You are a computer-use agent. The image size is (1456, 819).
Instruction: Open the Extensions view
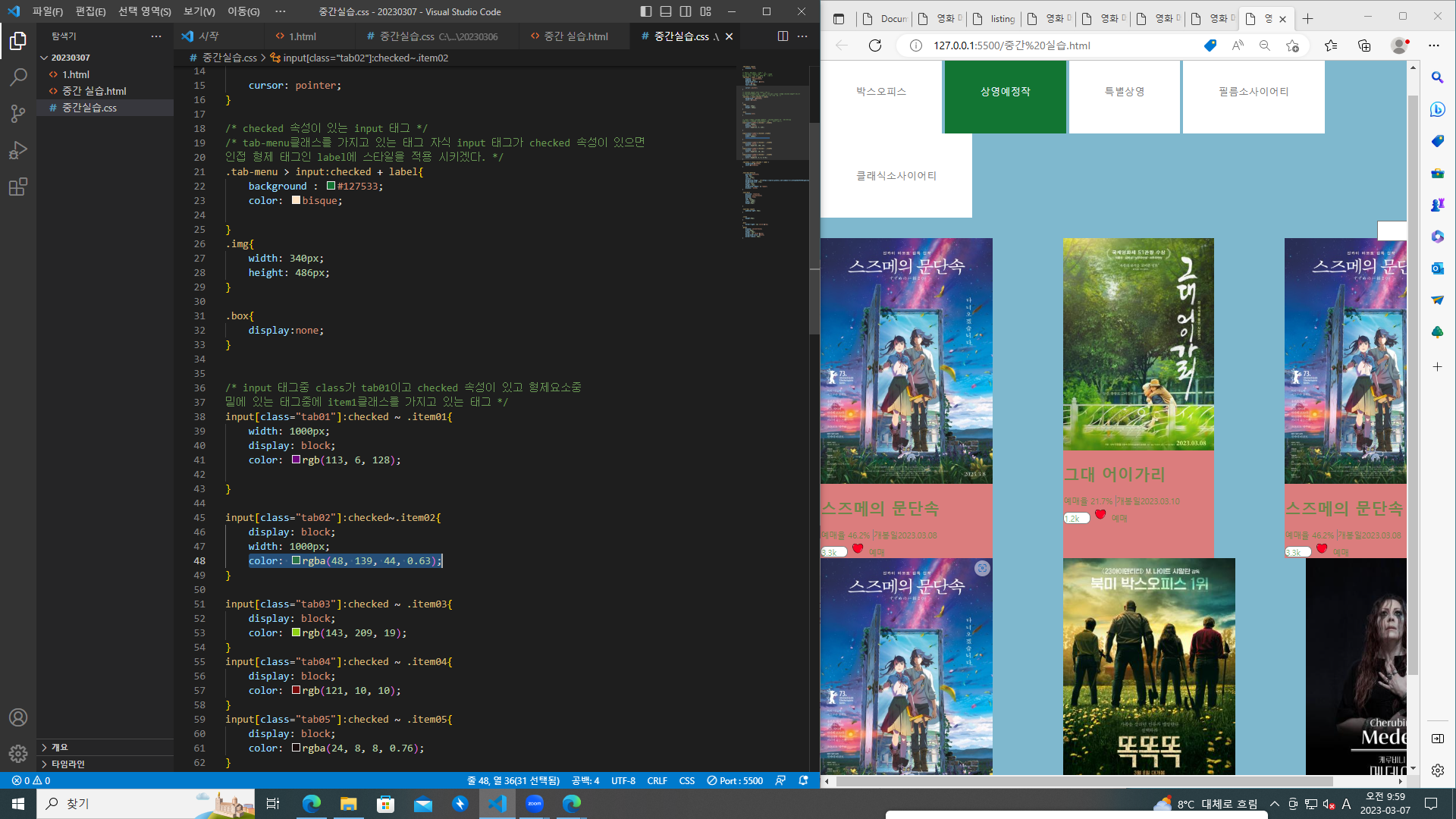coord(18,187)
